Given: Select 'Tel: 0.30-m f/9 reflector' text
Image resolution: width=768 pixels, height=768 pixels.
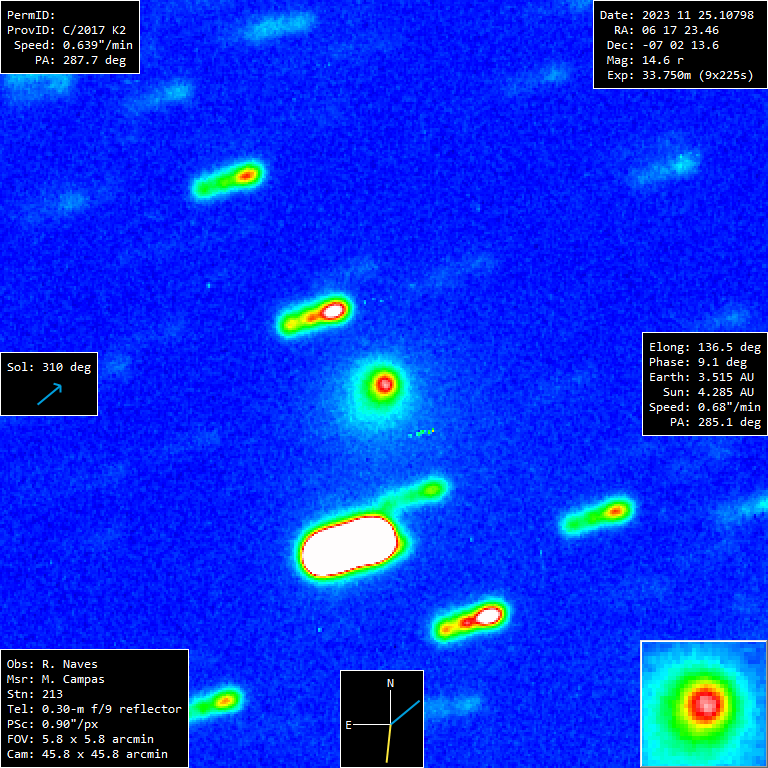Looking at the screenshot, I should (x=94, y=709).
